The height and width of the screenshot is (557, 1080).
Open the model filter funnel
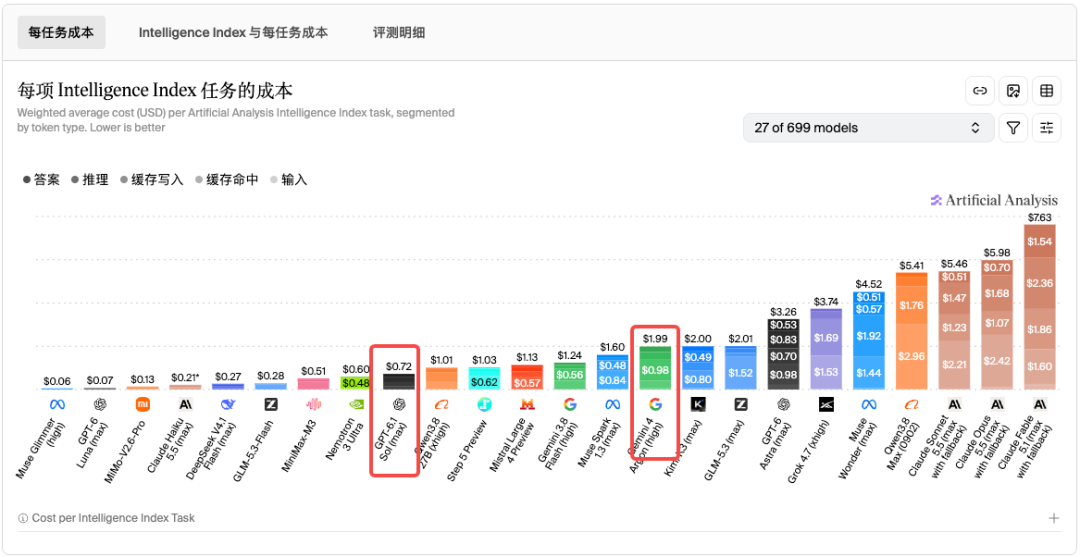1013,127
